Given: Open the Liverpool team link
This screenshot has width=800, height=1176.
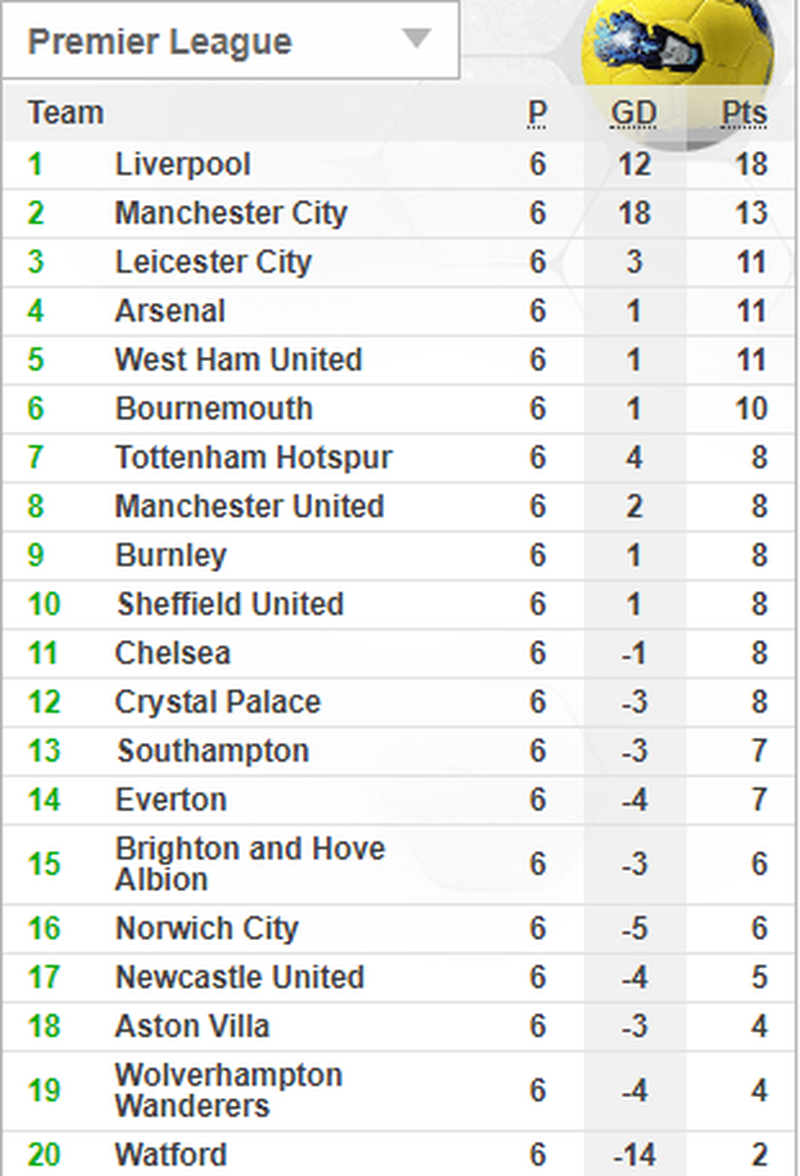Looking at the screenshot, I should (183, 164).
